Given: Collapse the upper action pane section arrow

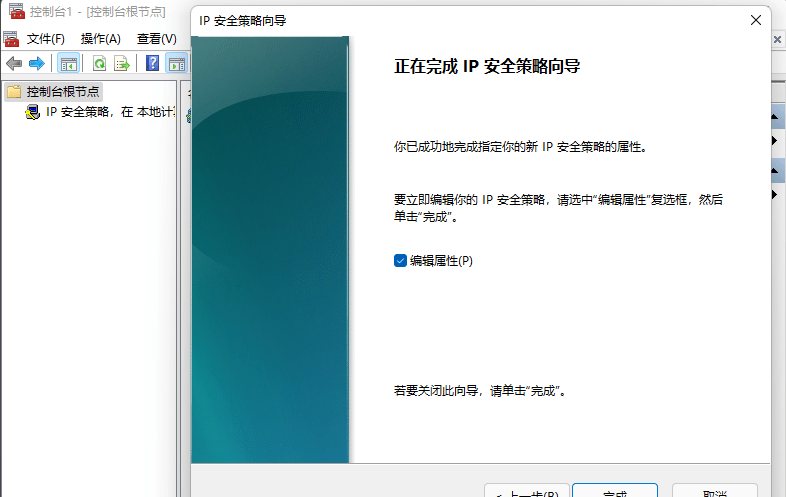Looking at the screenshot, I should (774, 117).
